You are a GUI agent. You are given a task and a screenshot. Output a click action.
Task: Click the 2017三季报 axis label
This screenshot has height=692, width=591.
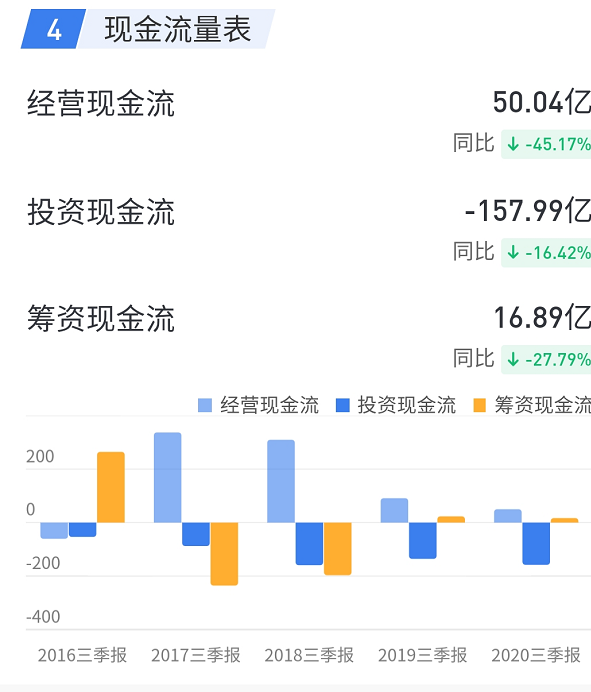196,655
